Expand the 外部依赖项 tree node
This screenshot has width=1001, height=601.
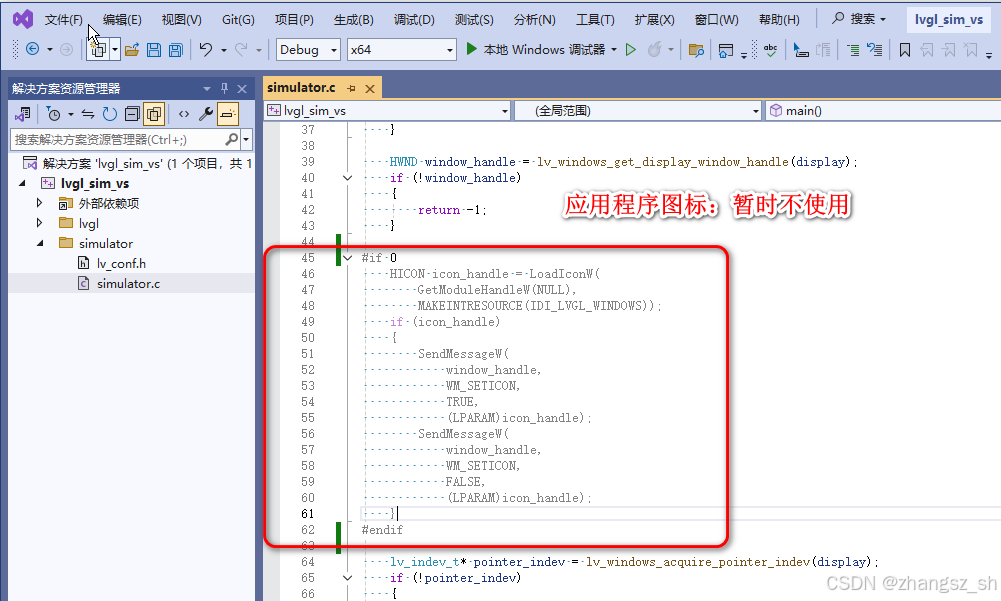click(x=40, y=203)
